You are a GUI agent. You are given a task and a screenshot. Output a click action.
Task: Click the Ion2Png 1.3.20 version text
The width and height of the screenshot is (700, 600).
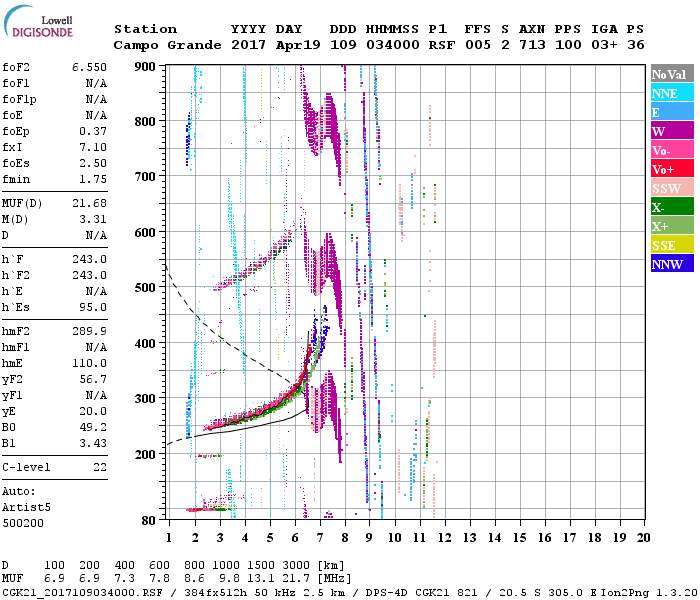650,592
